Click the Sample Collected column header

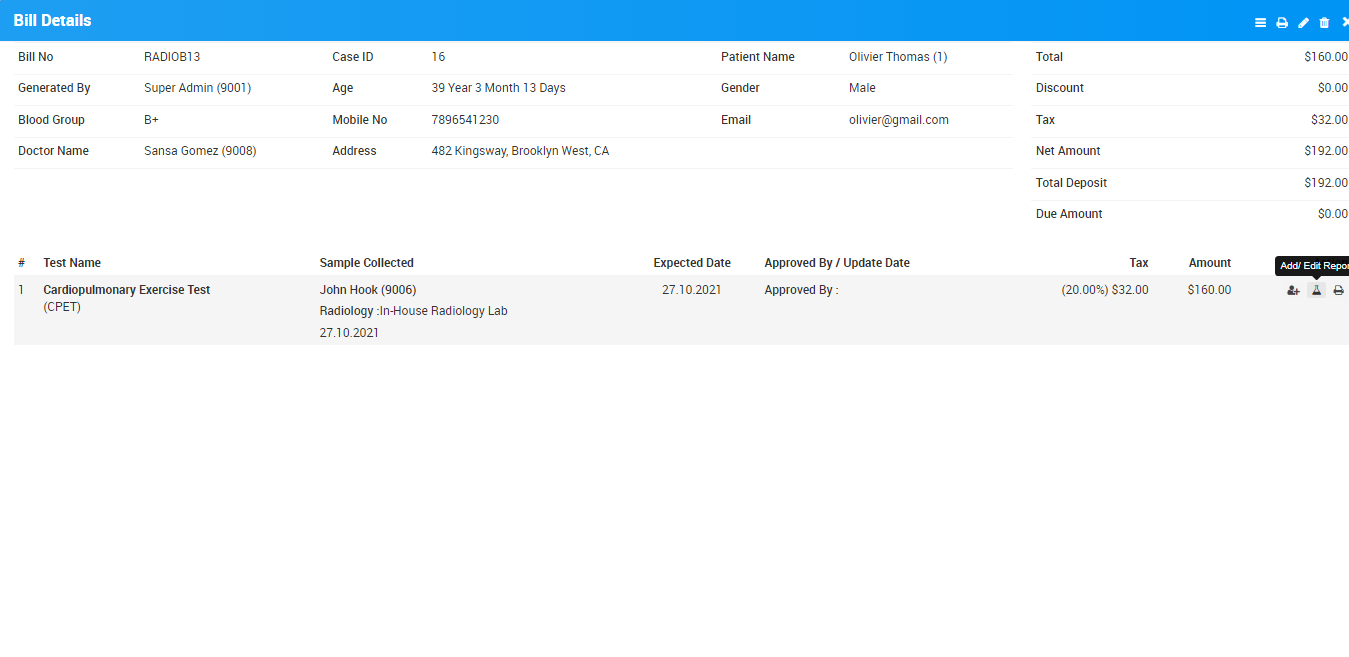[x=366, y=263]
